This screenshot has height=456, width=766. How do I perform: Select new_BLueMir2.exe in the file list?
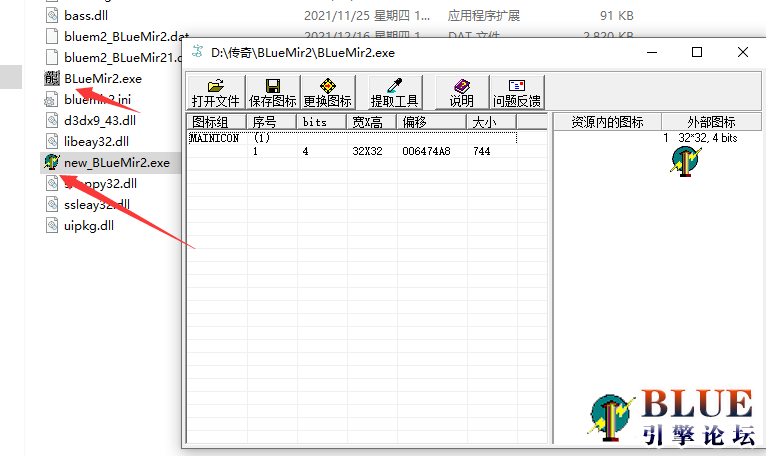point(117,163)
